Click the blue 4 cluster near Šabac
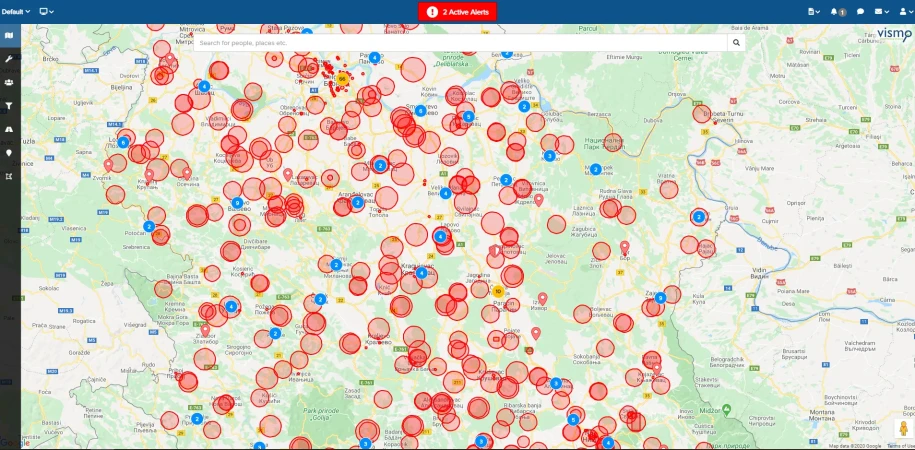Screen dimensions: 915x450 tap(204, 86)
